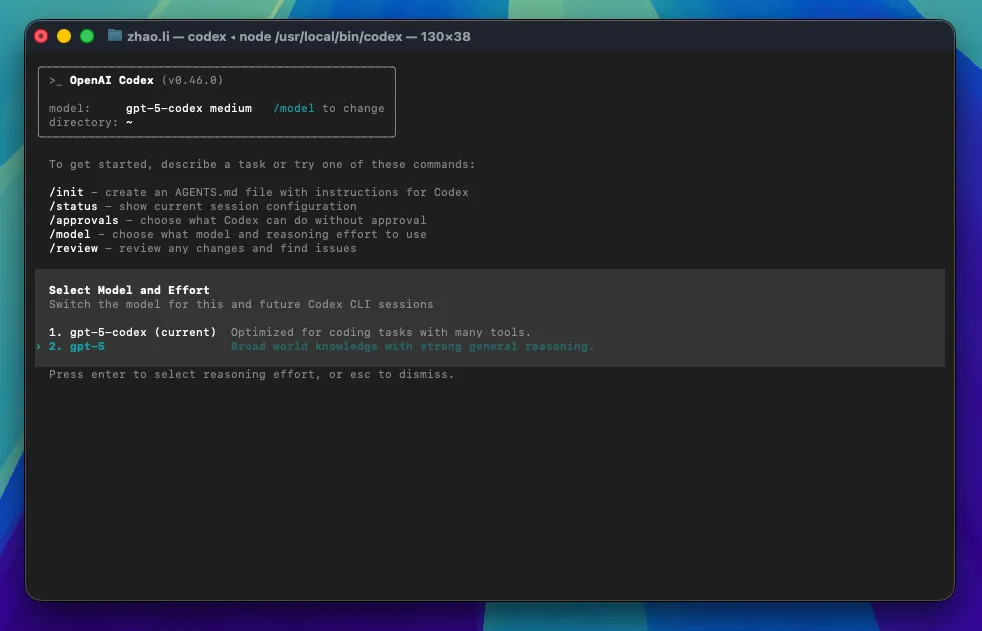The height and width of the screenshot is (631, 982).
Task: Click the v0.46.0 version label
Action: pos(192,80)
